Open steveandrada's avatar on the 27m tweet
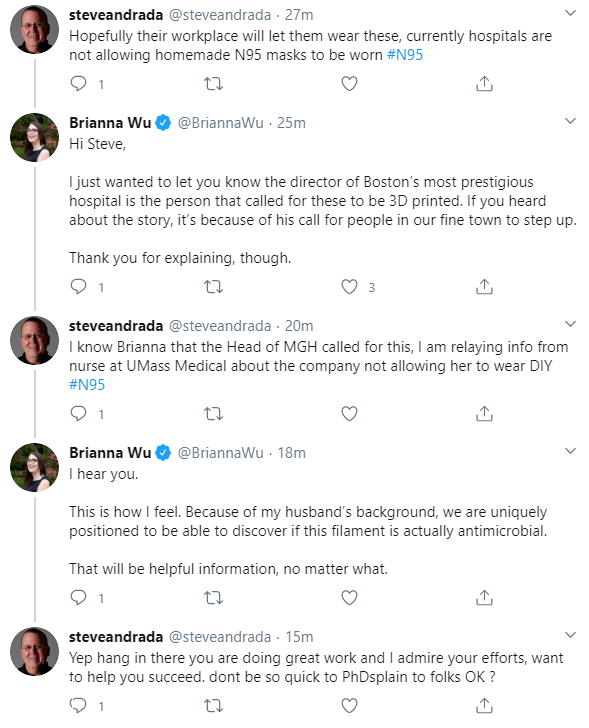The image size is (589, 728). 35,30
